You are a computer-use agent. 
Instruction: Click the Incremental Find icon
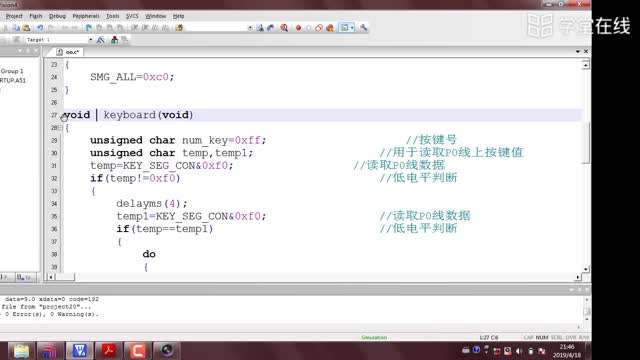click(x=270, y=28)
